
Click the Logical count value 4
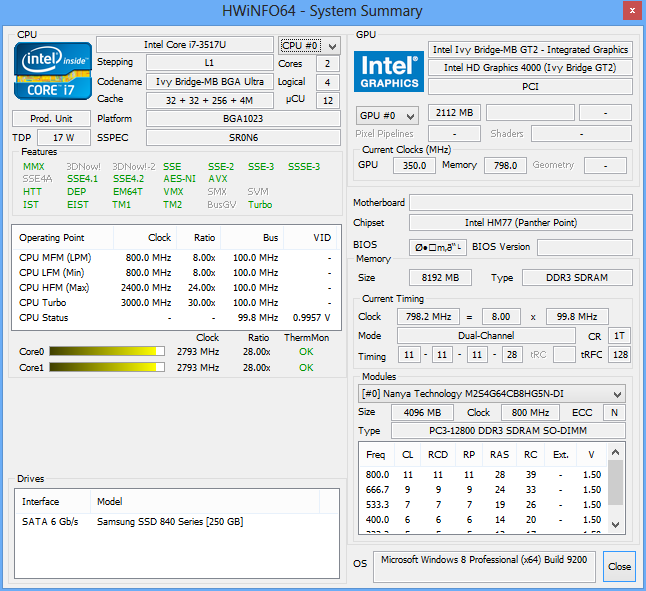(328, 82)
